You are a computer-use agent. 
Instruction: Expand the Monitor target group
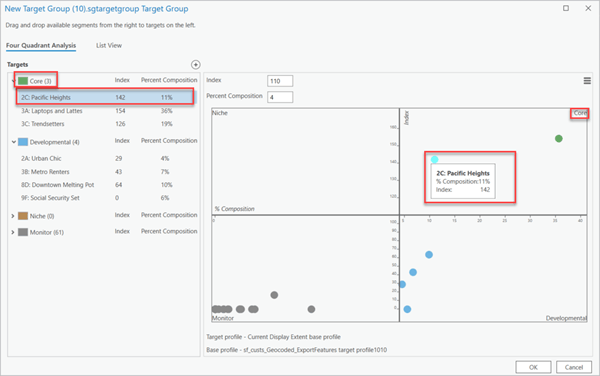click(13, 232)
